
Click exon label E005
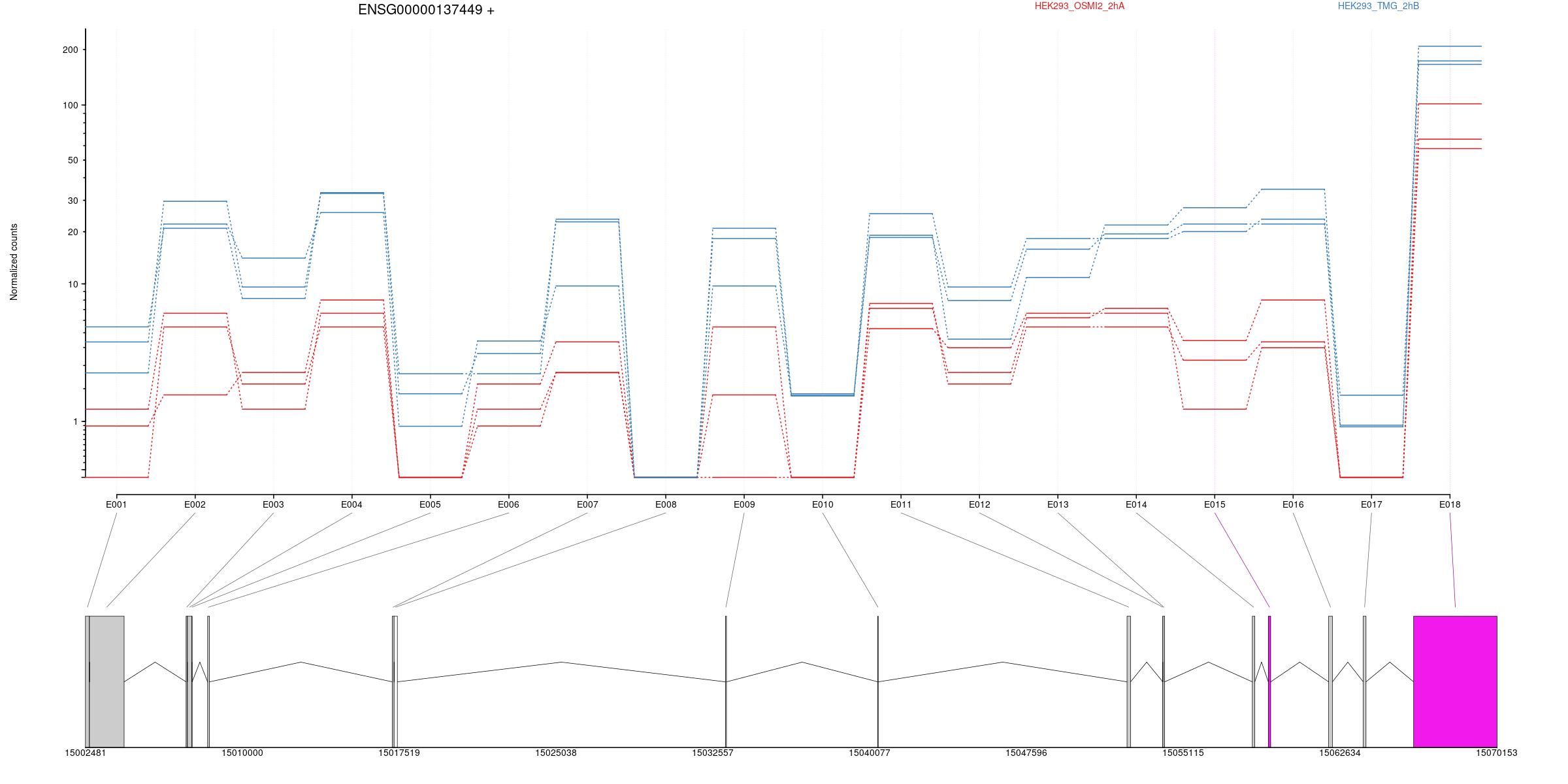click(430, 504)
